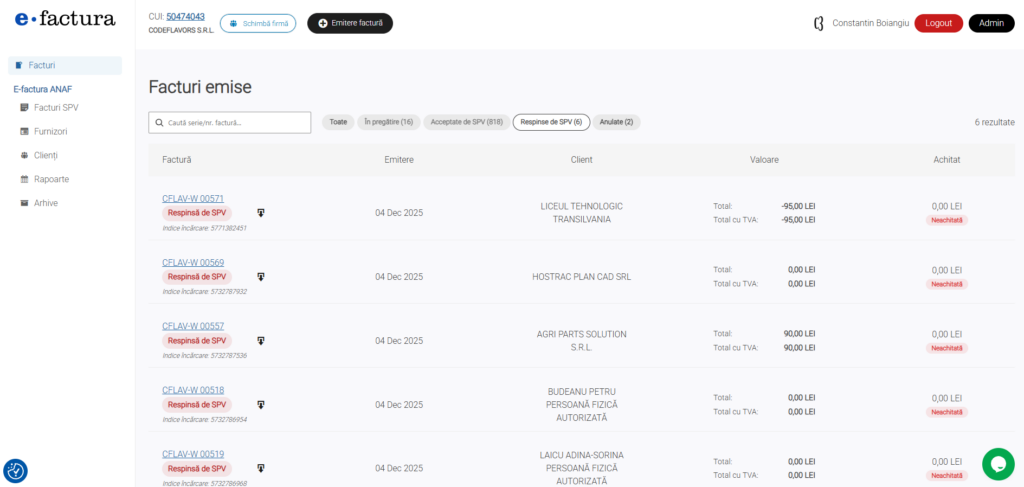The height and width of the screenshot is (487, 1024).
Task: Switch to the Anulate (2) filter
Action: 616,122
